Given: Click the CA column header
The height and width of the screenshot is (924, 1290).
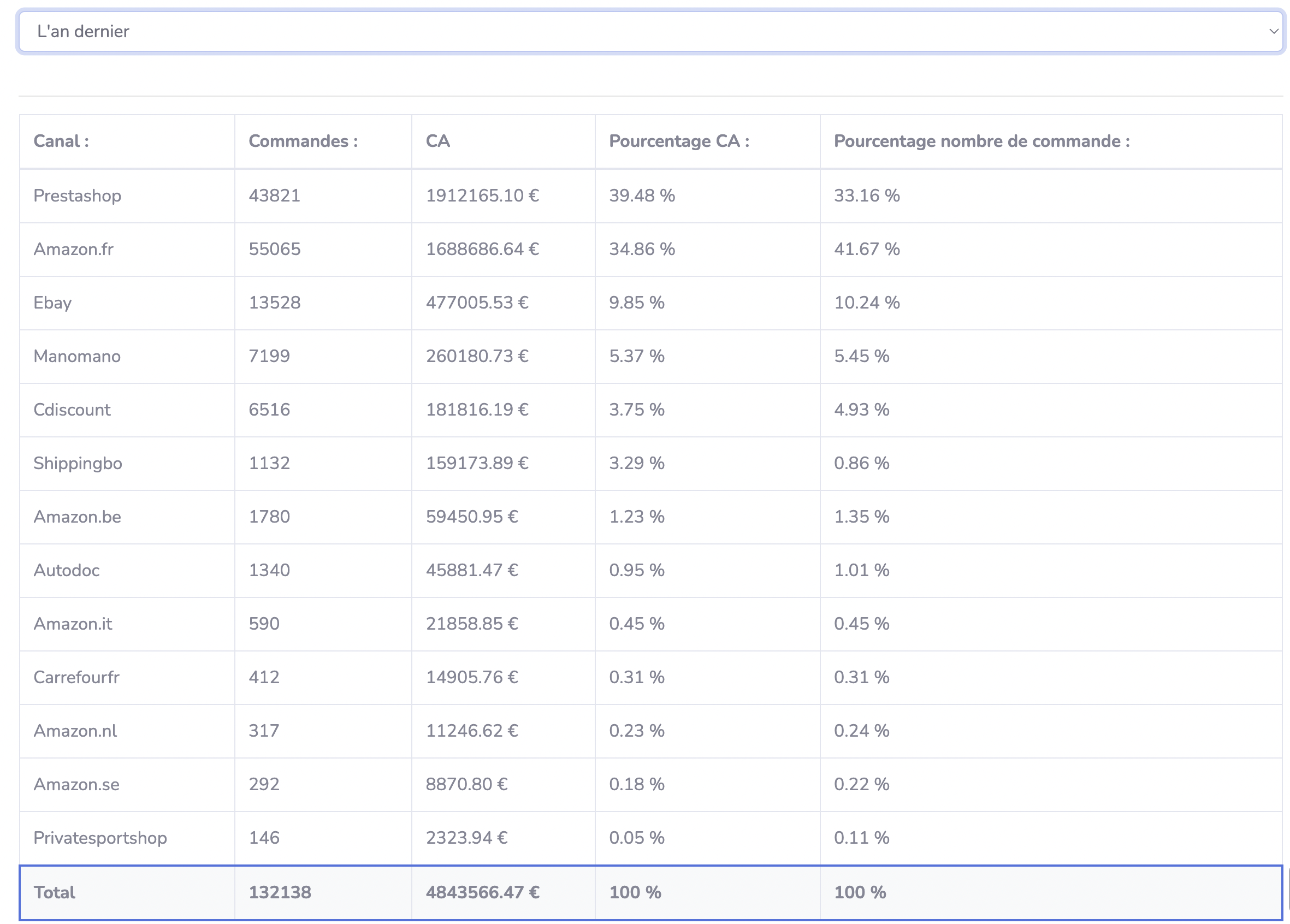Looking at the screenshot, I should tap(437, 141).
